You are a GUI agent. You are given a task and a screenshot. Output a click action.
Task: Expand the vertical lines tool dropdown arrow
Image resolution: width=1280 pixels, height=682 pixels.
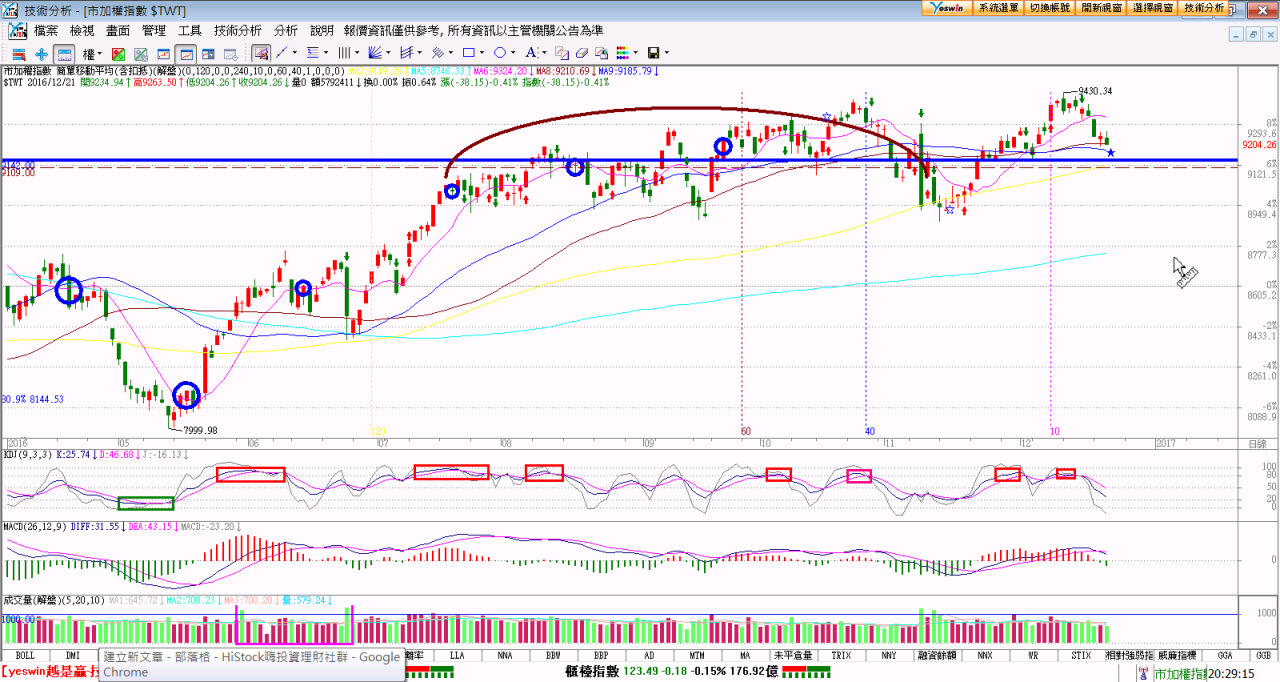click(x=356, y=53)
